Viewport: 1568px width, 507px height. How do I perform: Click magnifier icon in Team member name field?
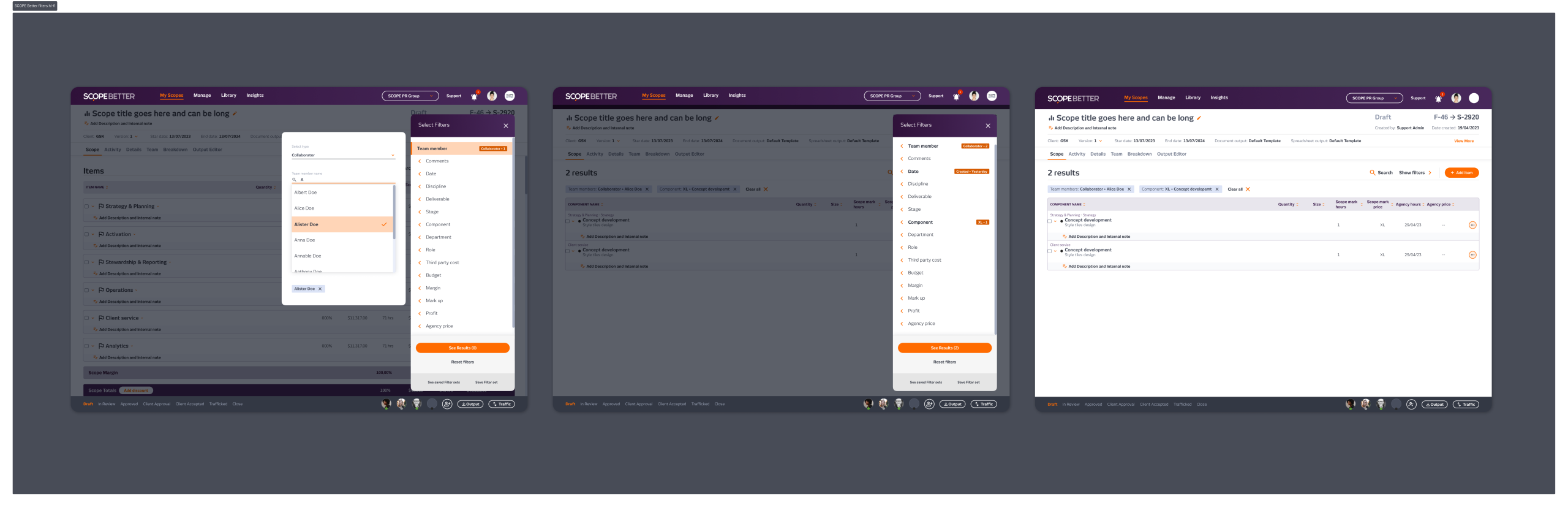(x=294, y=180)
